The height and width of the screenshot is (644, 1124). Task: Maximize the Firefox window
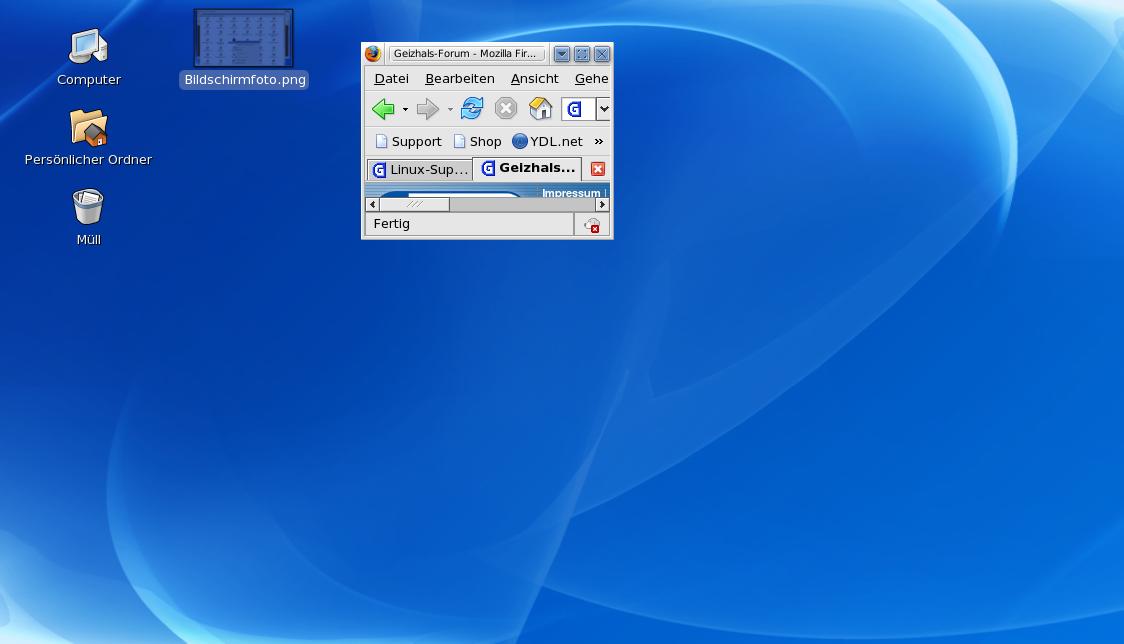[x=582, y=54]
